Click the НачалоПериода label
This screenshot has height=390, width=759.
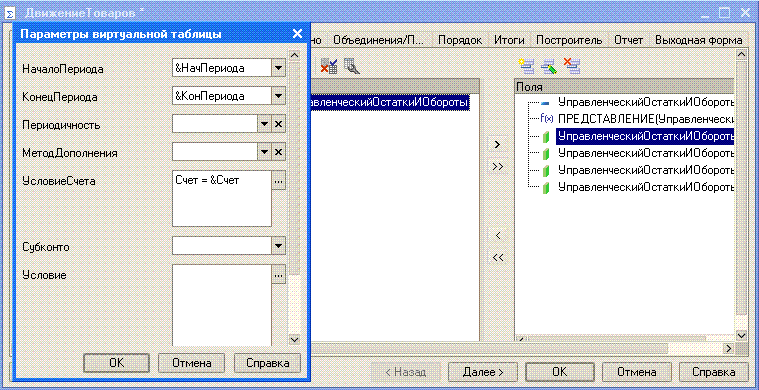click(63, 69)
